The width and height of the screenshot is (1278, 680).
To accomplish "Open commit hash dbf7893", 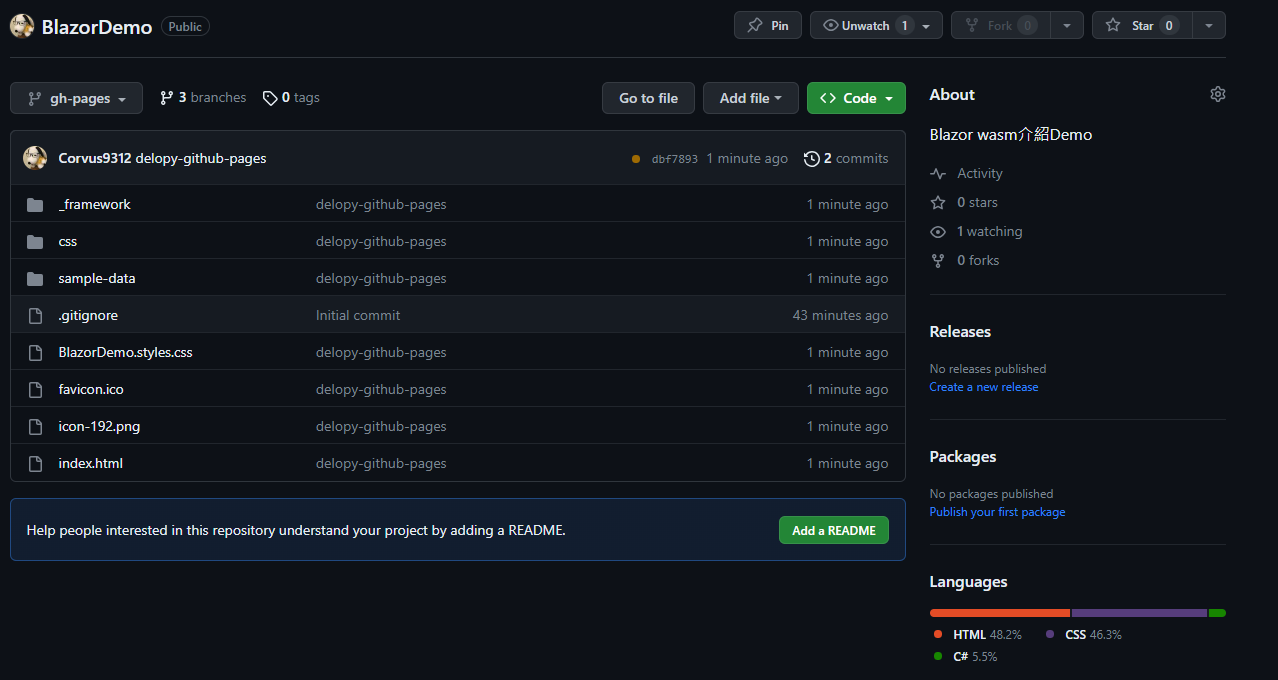I will pyautogui.click(x=675, y=159).
